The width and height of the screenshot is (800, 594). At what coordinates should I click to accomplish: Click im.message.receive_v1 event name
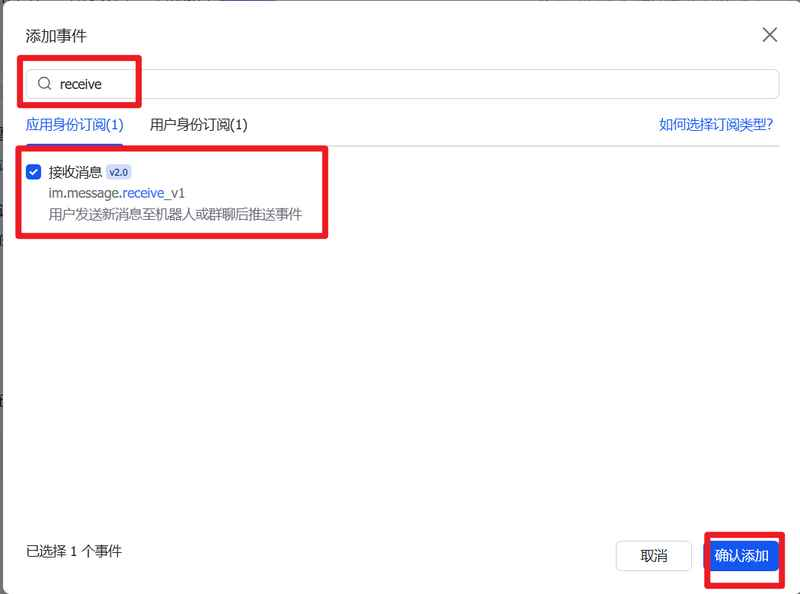[116, 193]
